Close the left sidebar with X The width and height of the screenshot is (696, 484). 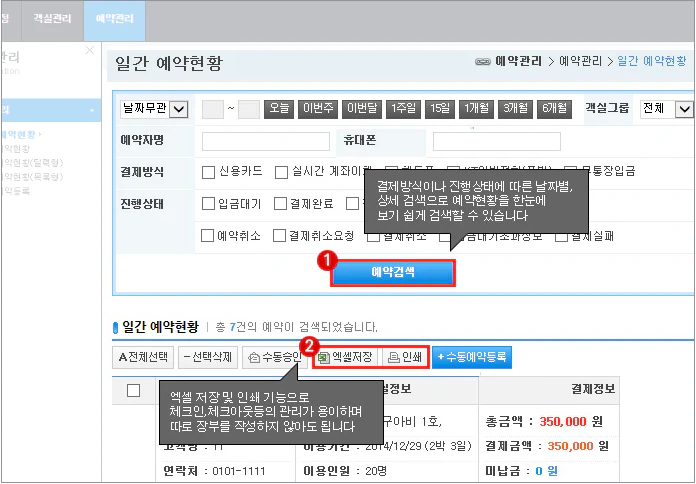(x=90, y=50)
